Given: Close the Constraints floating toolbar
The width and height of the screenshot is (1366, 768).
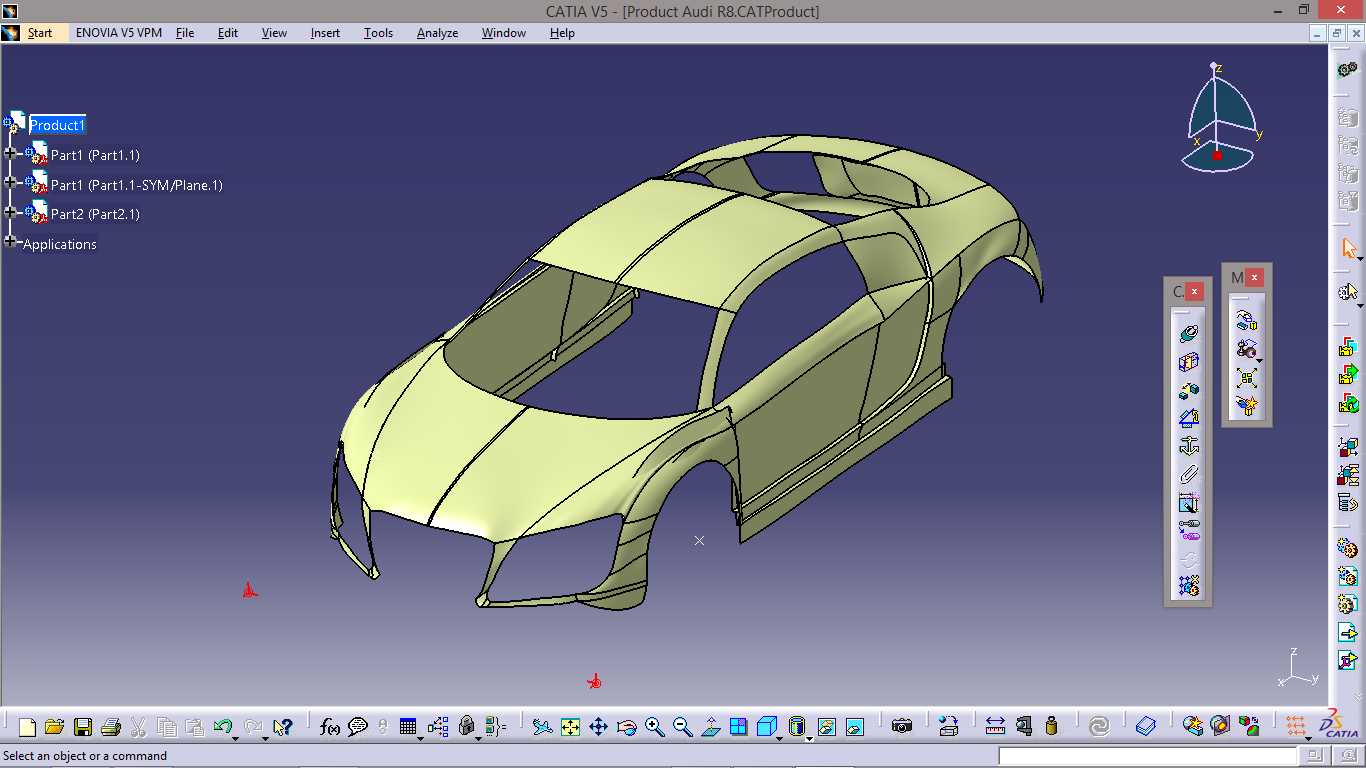Looking at the screenshot, I should (x=1194, y=292).
